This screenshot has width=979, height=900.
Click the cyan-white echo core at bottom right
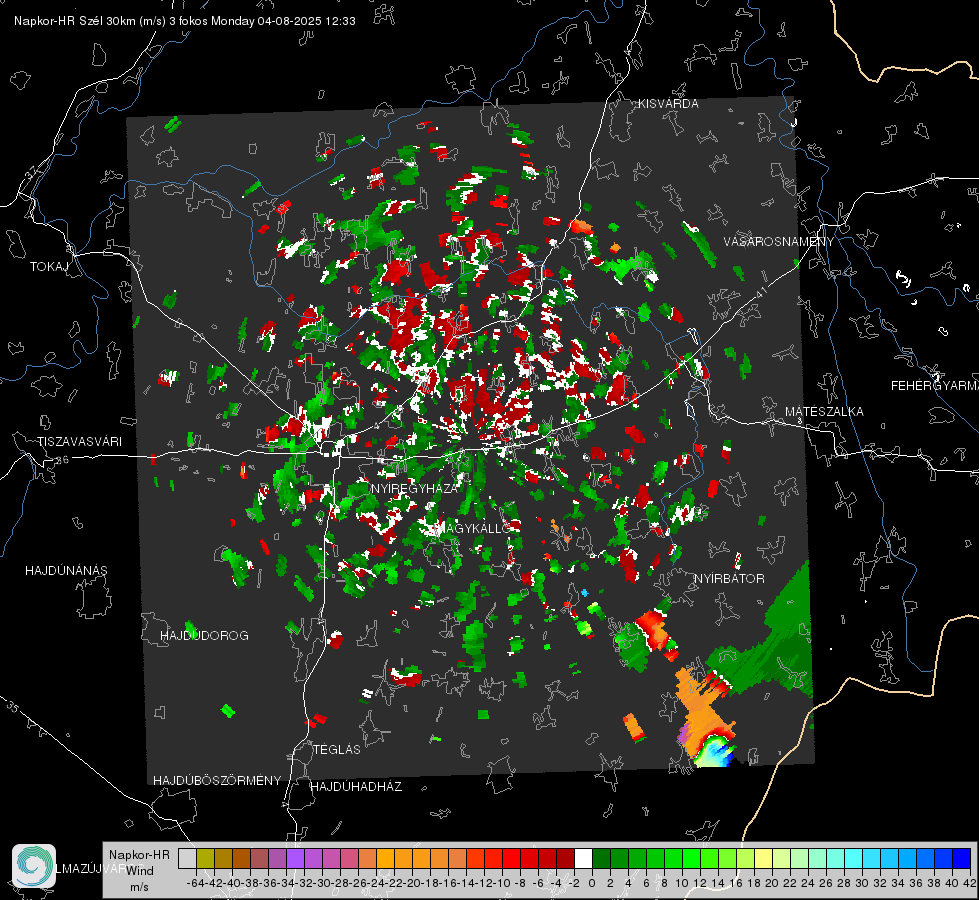[714, 751]
